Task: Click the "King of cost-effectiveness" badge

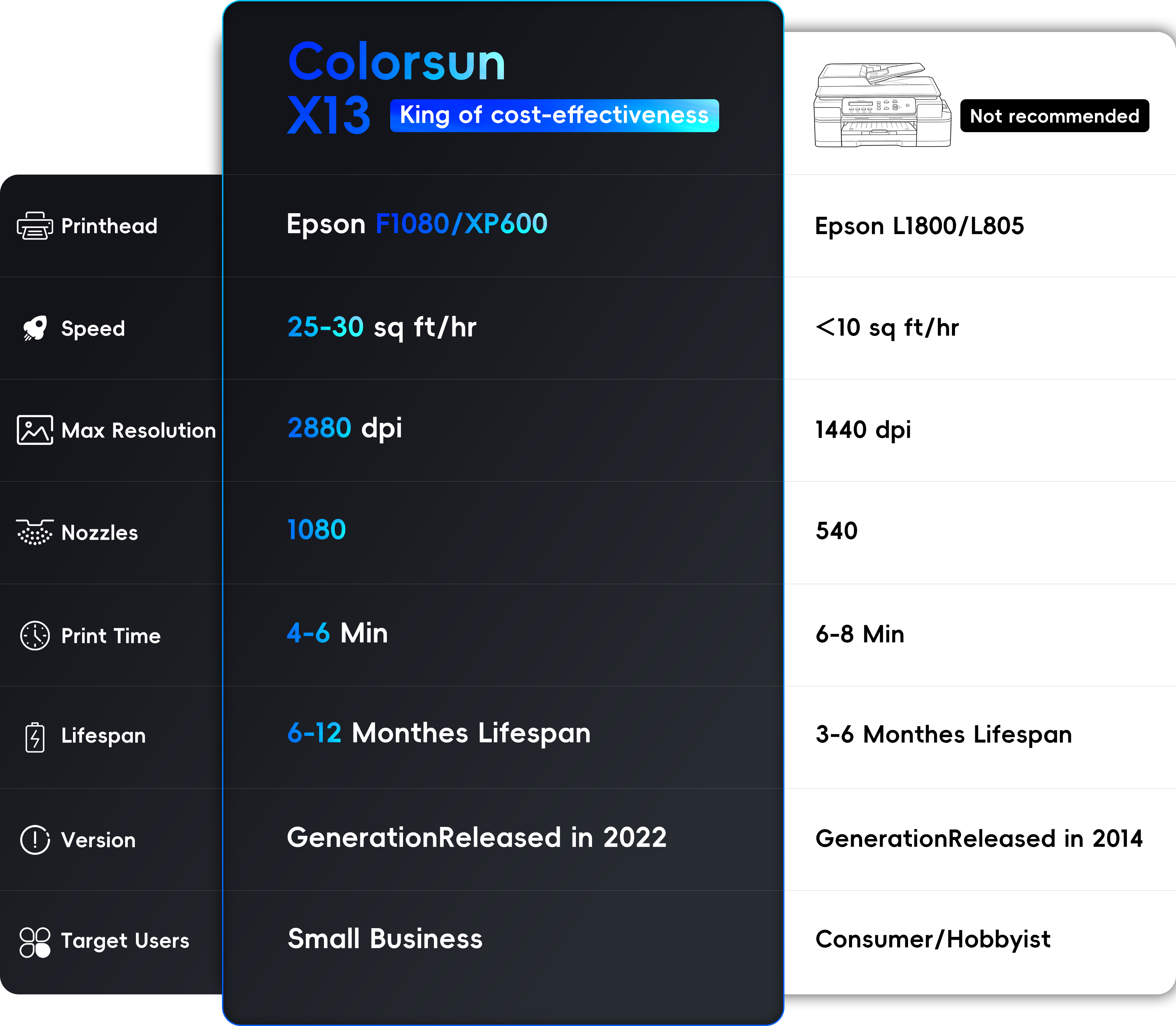Action: (x=554, y=116)
